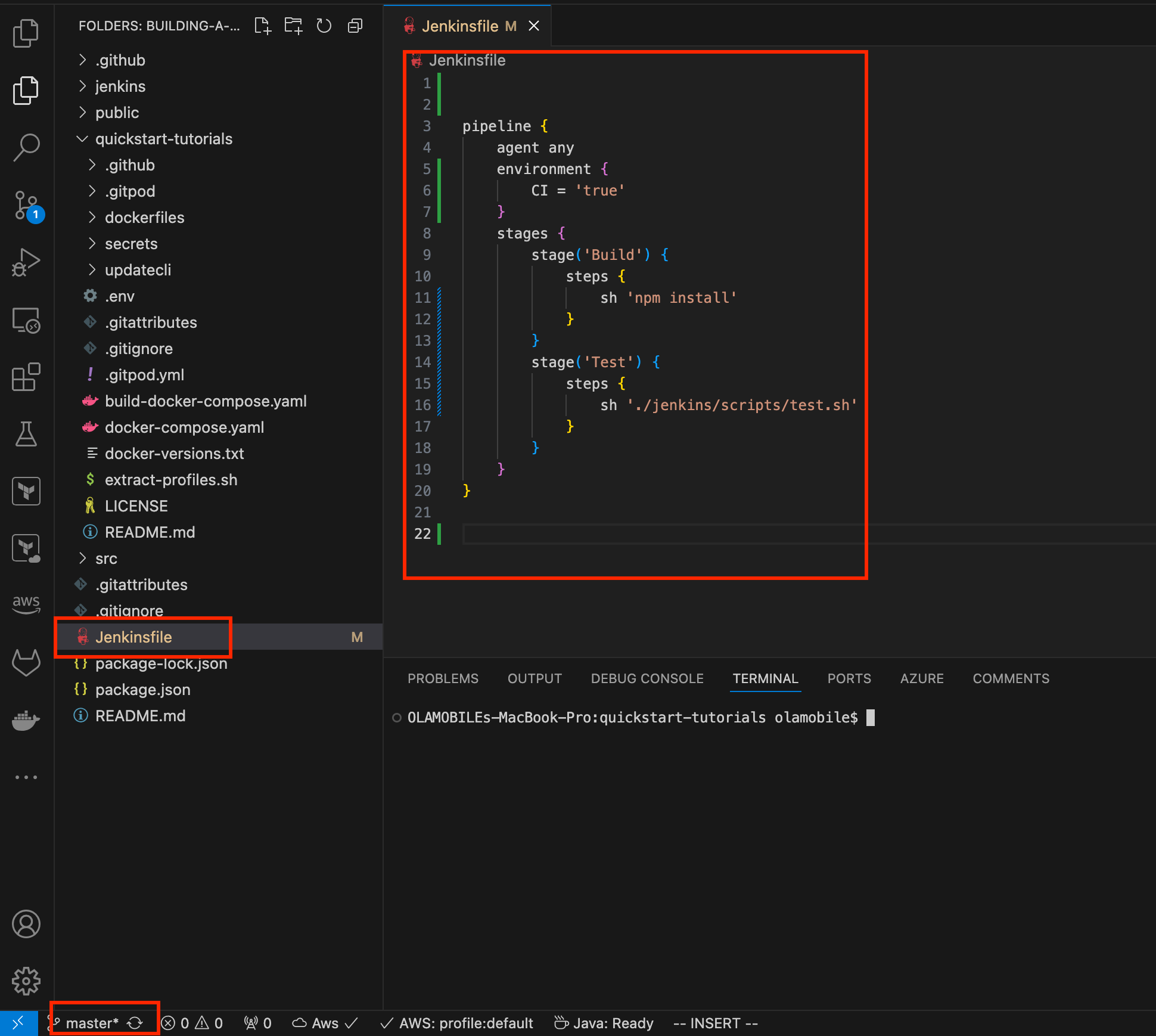Refresh the explorer file tree
1156x1036 pixels.
pos(324,26)
